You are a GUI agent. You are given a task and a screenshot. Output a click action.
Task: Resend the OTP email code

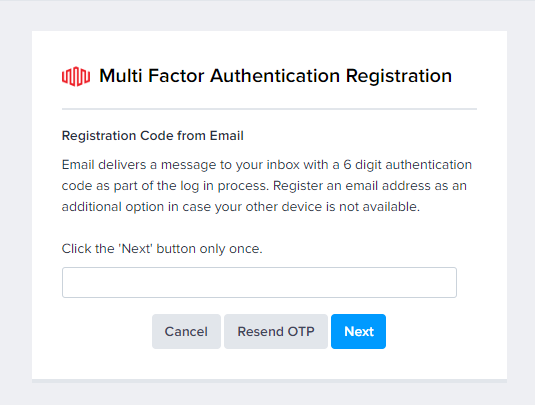(x=276, y=331)
